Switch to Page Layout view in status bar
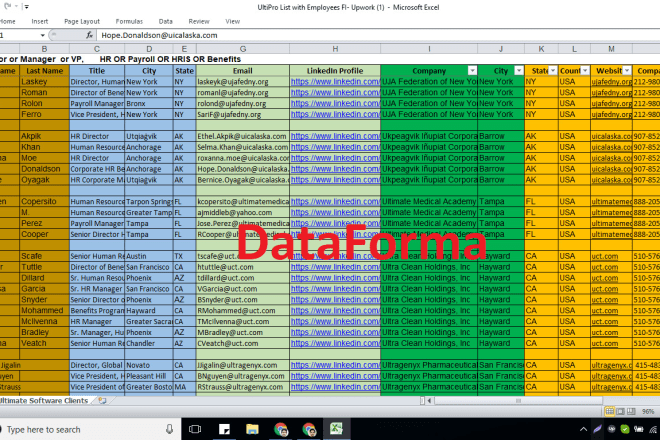 click(620, 411)
